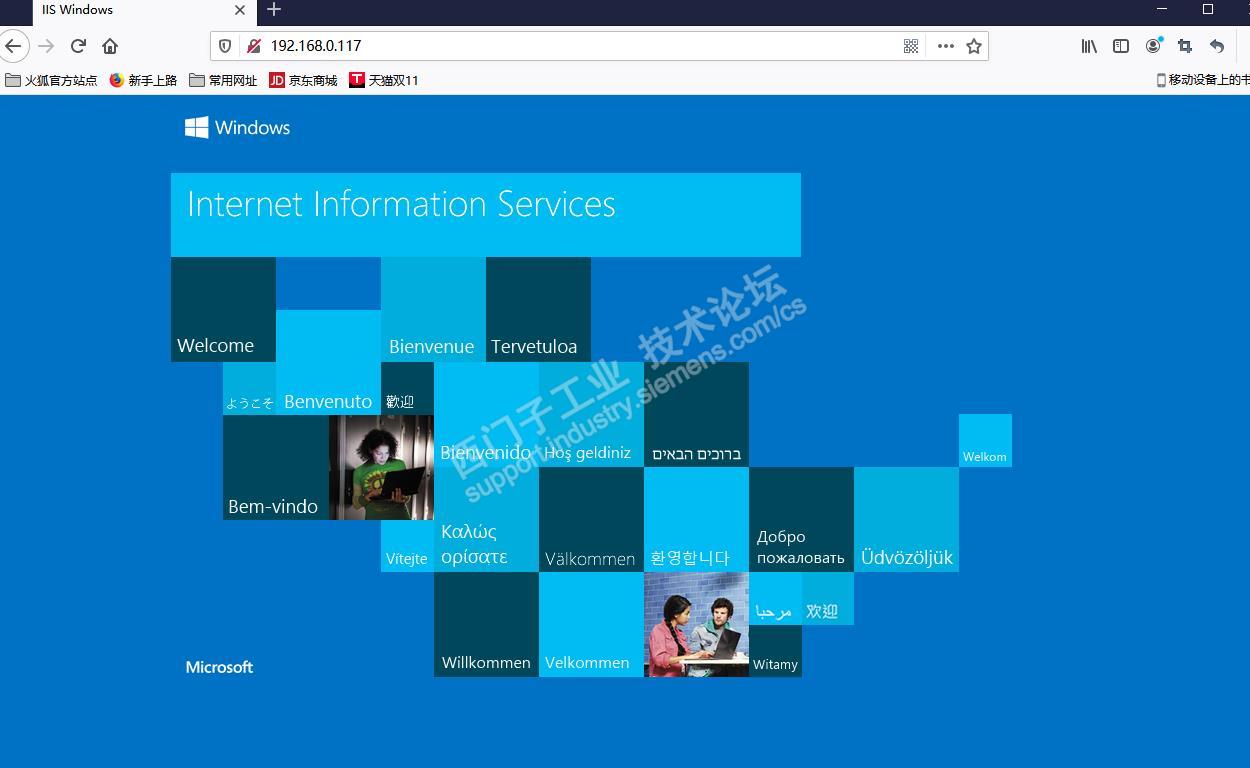
Task: Open a new tab
Action: (x=274, y=10)
